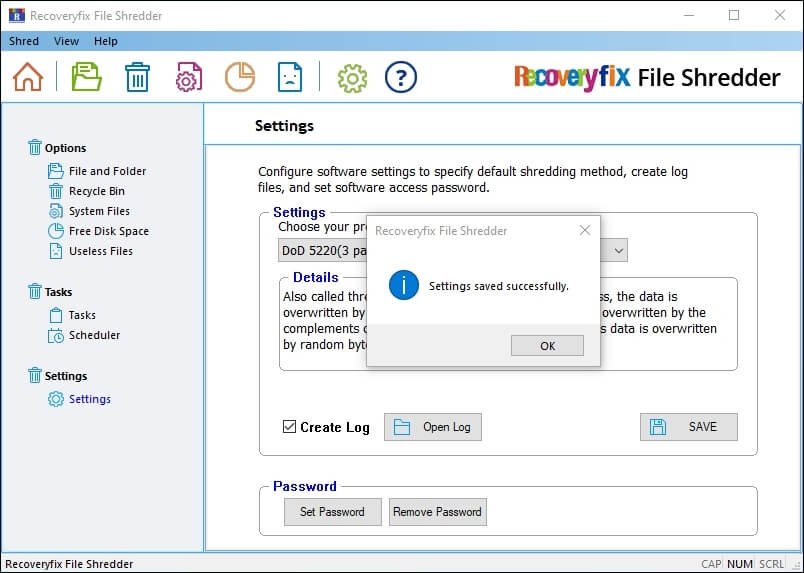This screenshot has height=573, width=804.
Task: Choose Free Disk Space in the sidebar
Action: pos(109,231)
